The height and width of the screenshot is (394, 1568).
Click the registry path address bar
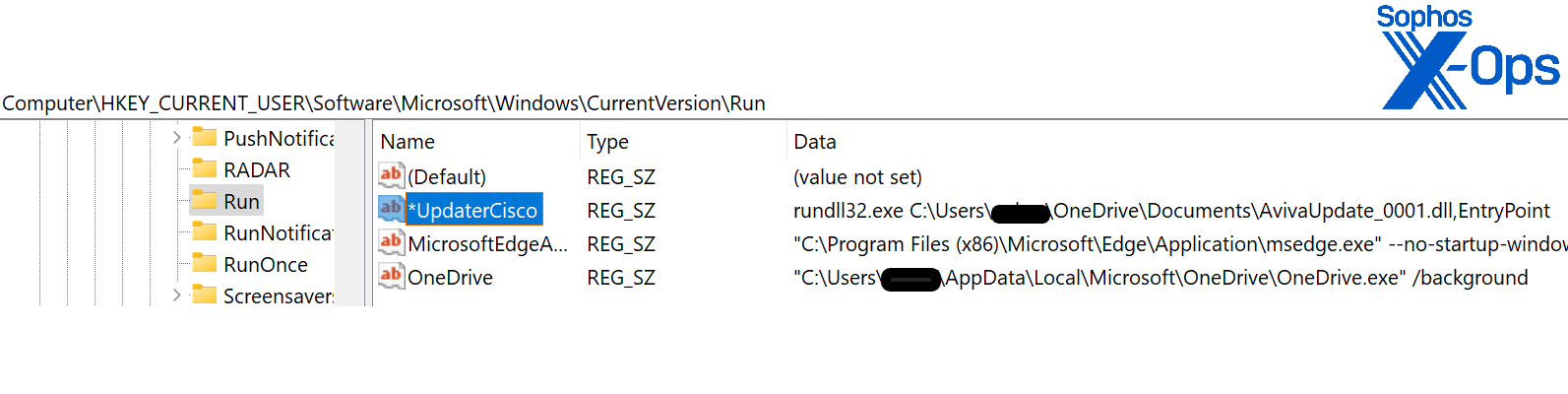pos(384,103)
